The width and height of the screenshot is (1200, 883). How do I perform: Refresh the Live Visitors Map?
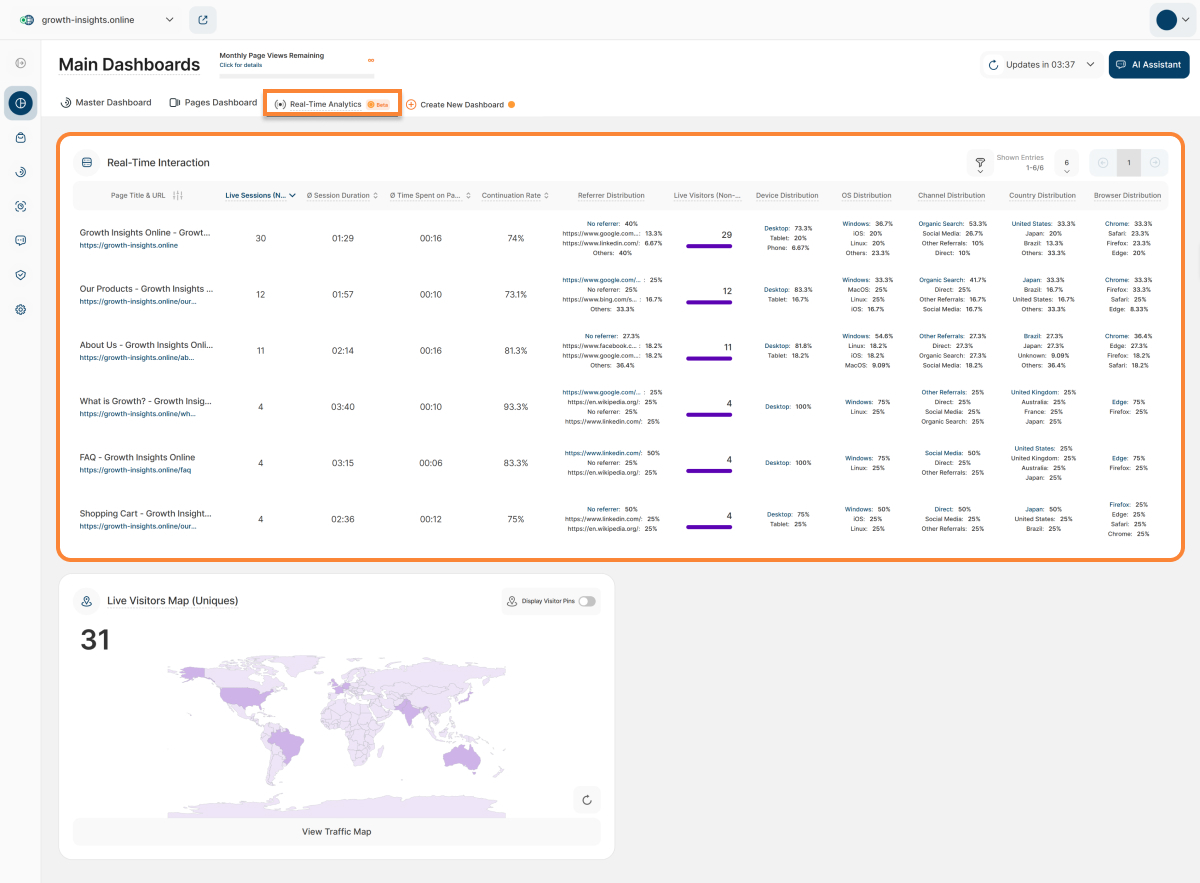tap(587, 799)
